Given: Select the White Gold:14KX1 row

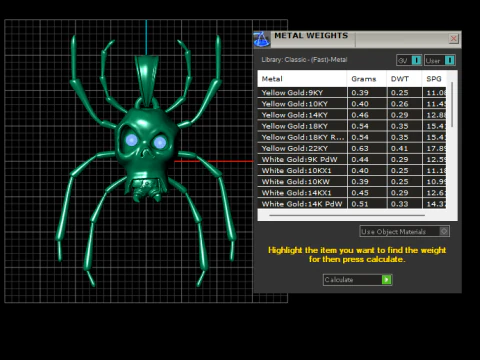Looking at the screenshot, I should [x=352, y=193].
